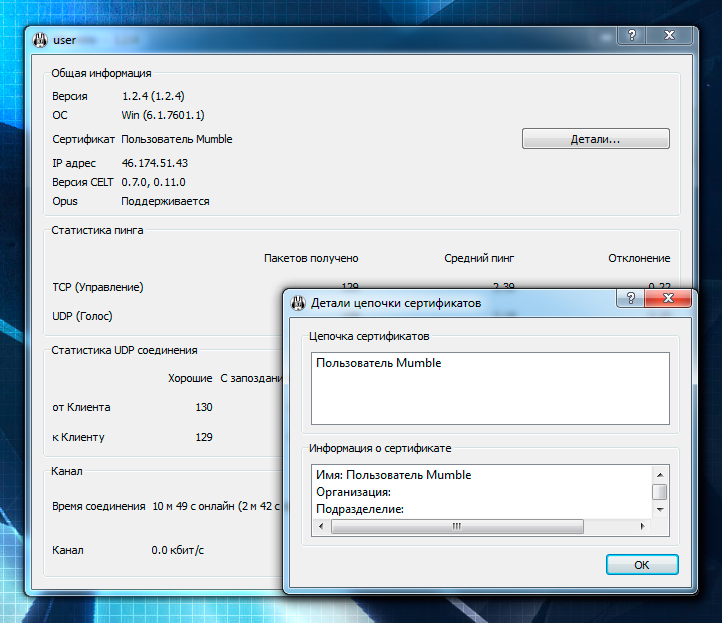This screenshot has height=623, width=722.
Task: Click bandwidth value 0.0 кбит/с
Action: 178,550
